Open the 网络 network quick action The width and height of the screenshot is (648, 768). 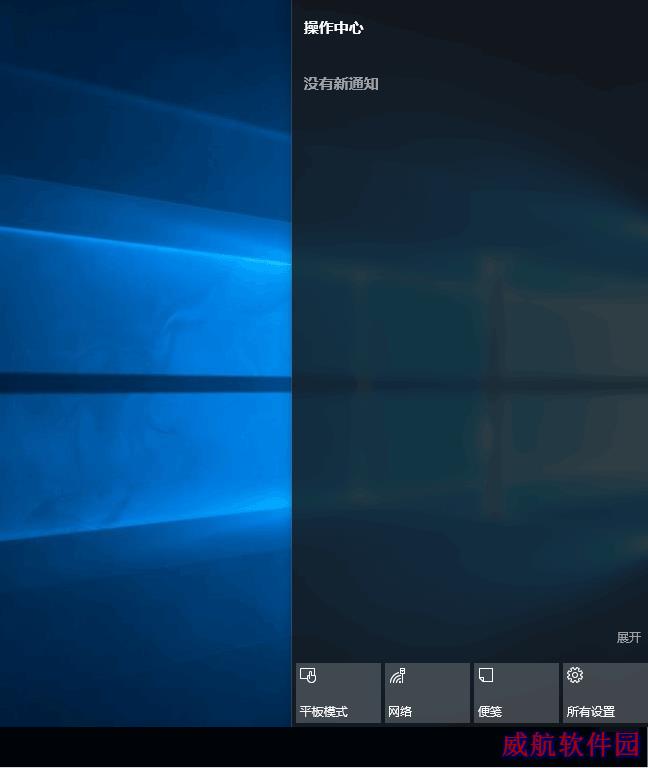(427, 693)
